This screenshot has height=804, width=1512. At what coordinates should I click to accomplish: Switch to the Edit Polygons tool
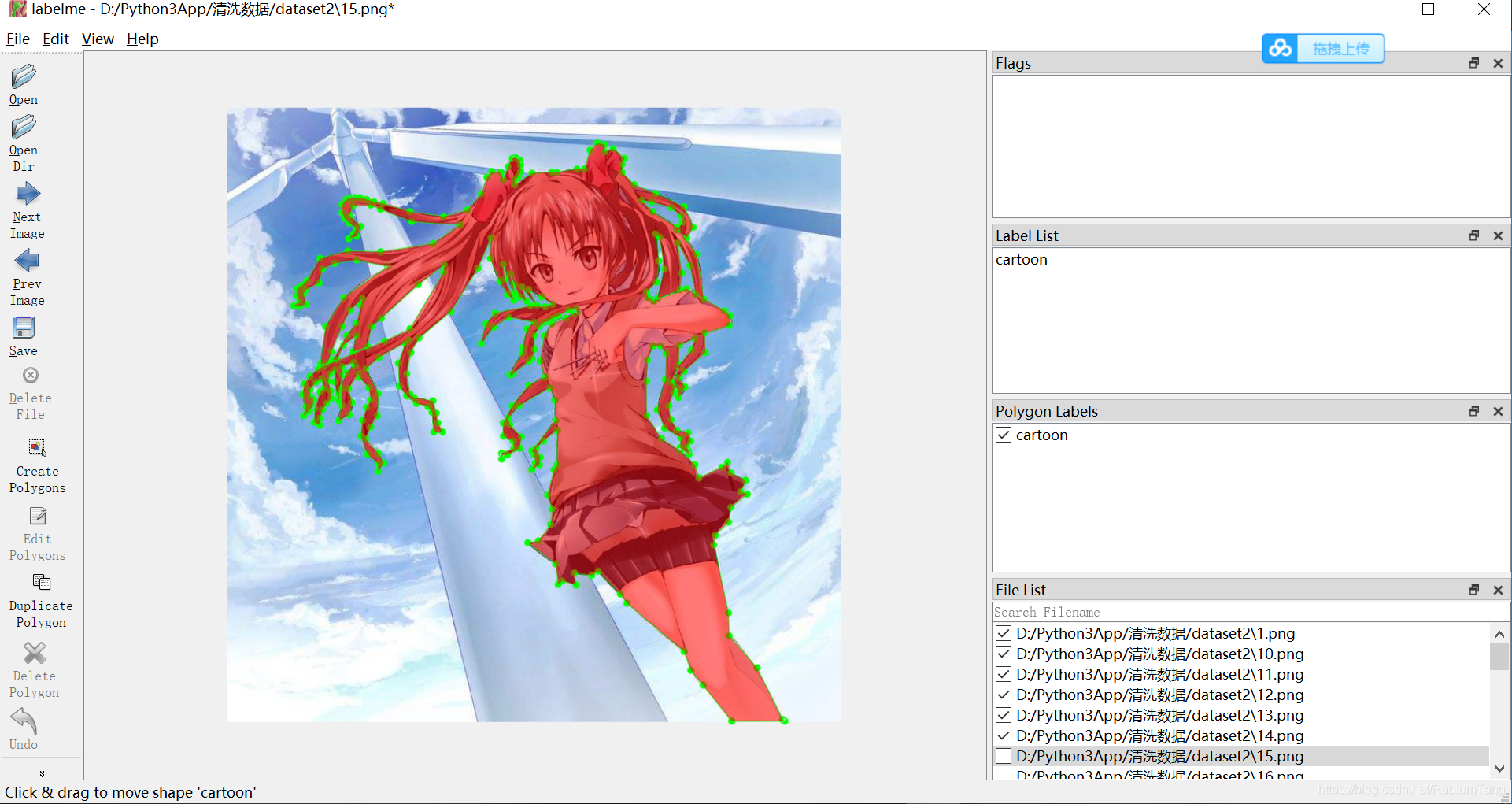point(37,516)
